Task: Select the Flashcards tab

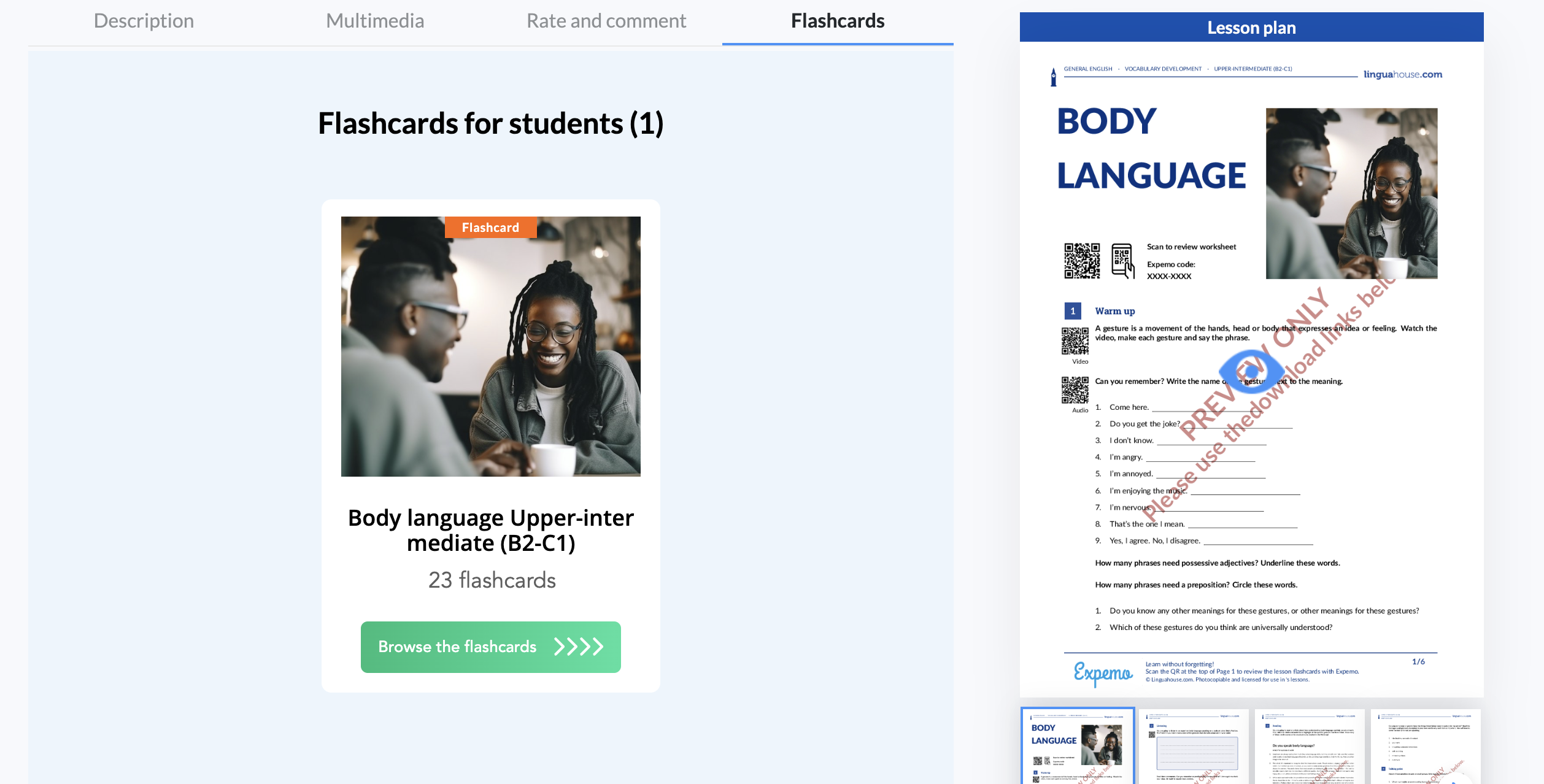Action: point(838,21)
